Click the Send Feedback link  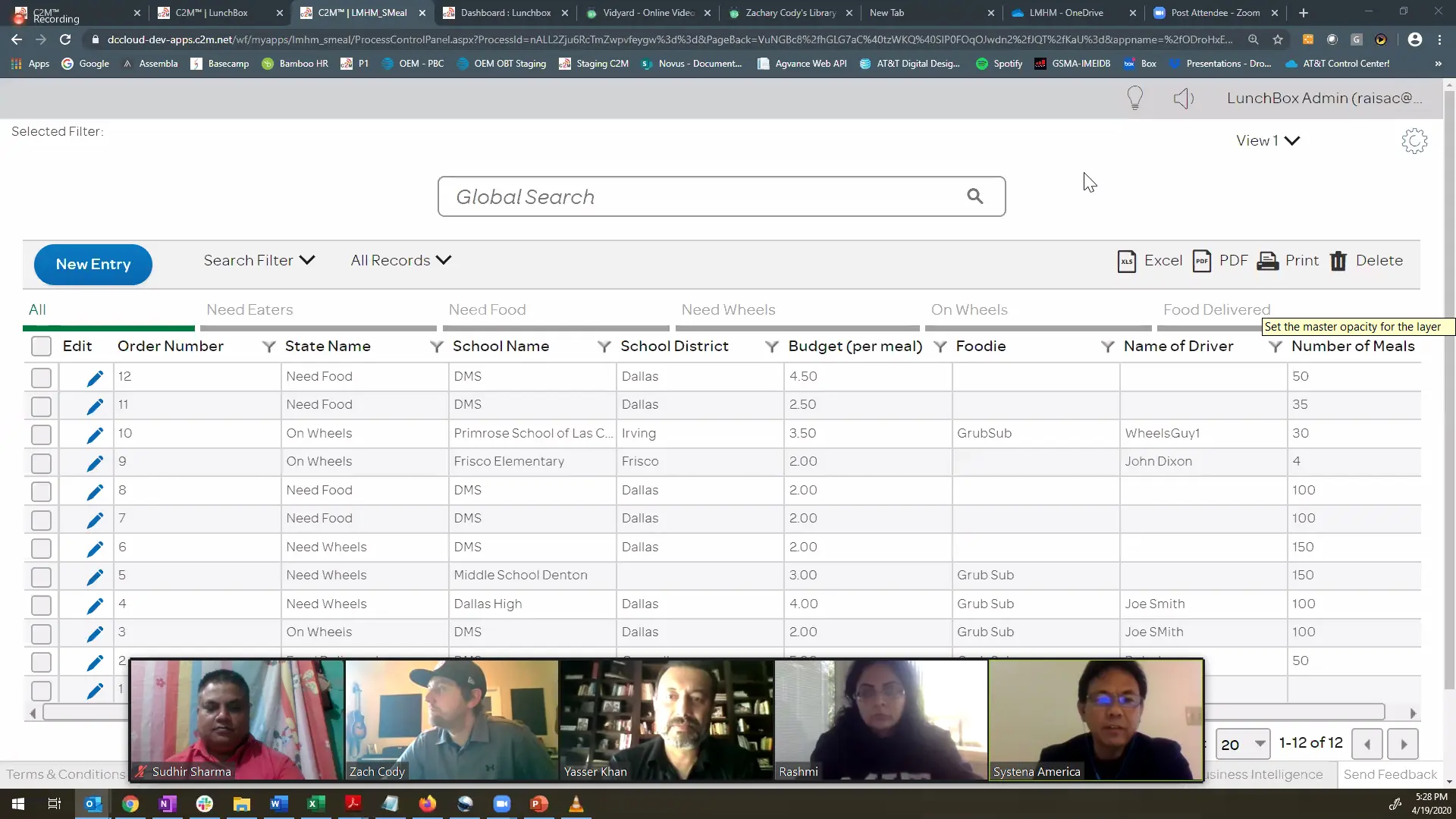tap(1389, 774)
